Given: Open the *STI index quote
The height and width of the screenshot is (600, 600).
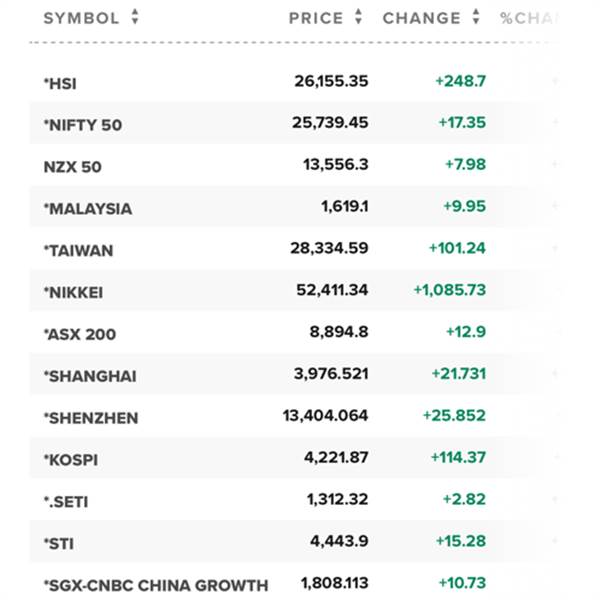Looking at the screenshot, I should click(x=58, y=544).
